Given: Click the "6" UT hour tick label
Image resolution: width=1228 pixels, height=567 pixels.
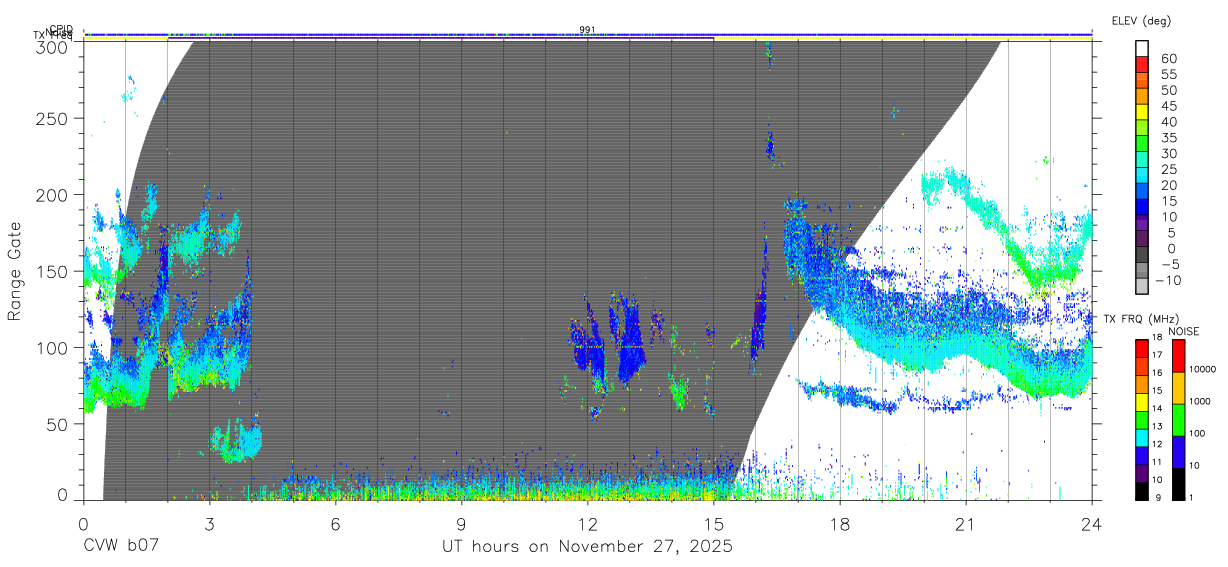Looking at the screenshot, I should (x=335, y=524).
